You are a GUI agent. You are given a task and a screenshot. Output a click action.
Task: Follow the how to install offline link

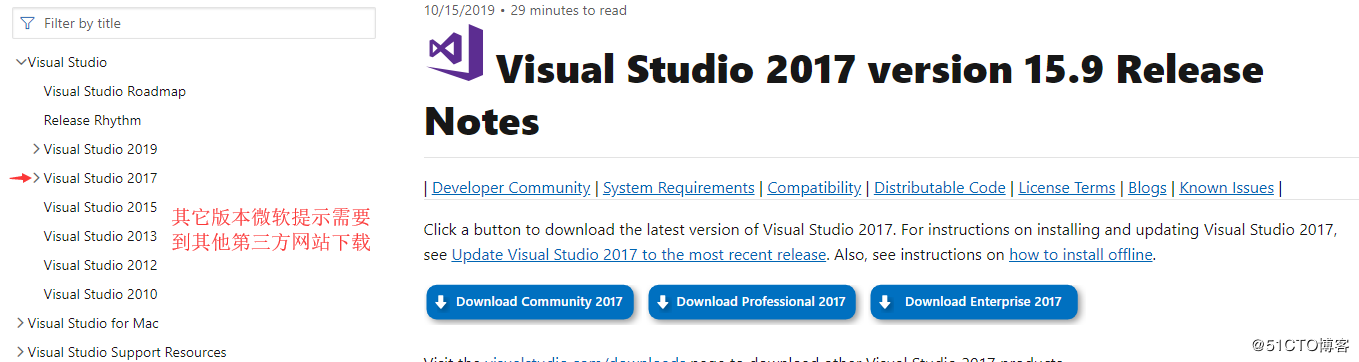click(x=1081, y=255)
